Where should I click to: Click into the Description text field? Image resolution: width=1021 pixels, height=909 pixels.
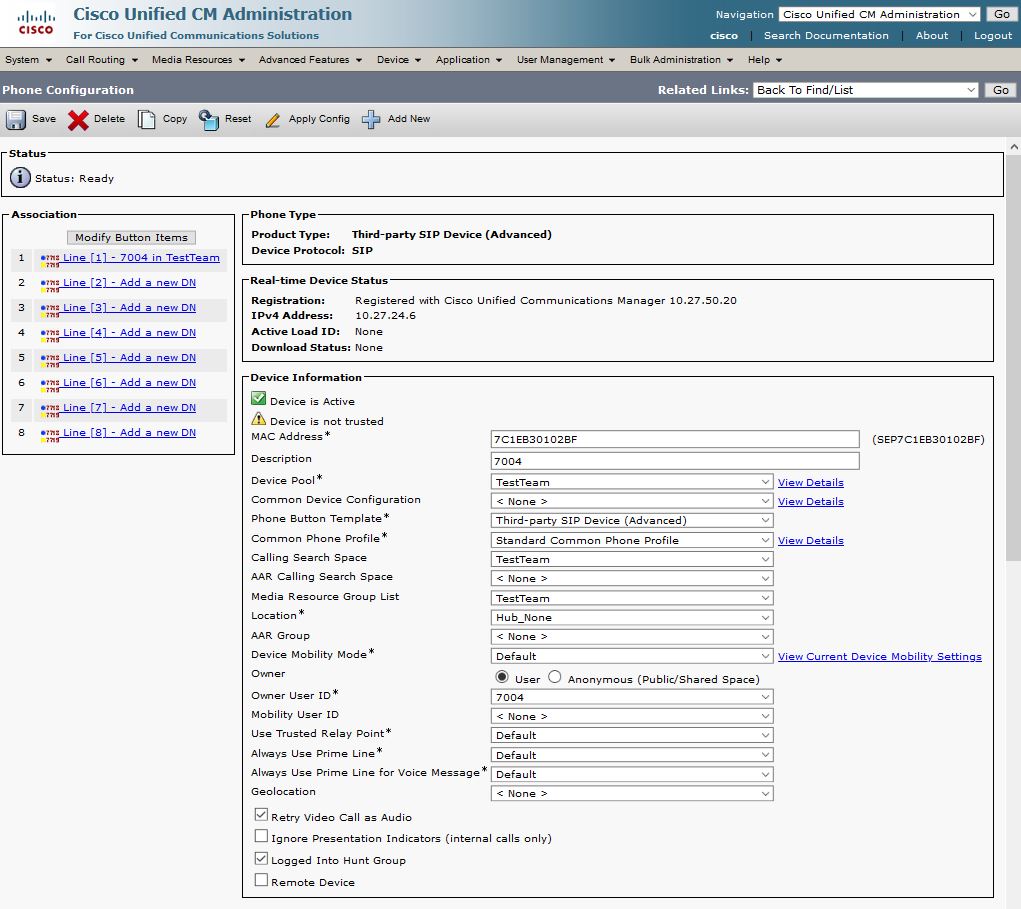[x=675, y=461]
